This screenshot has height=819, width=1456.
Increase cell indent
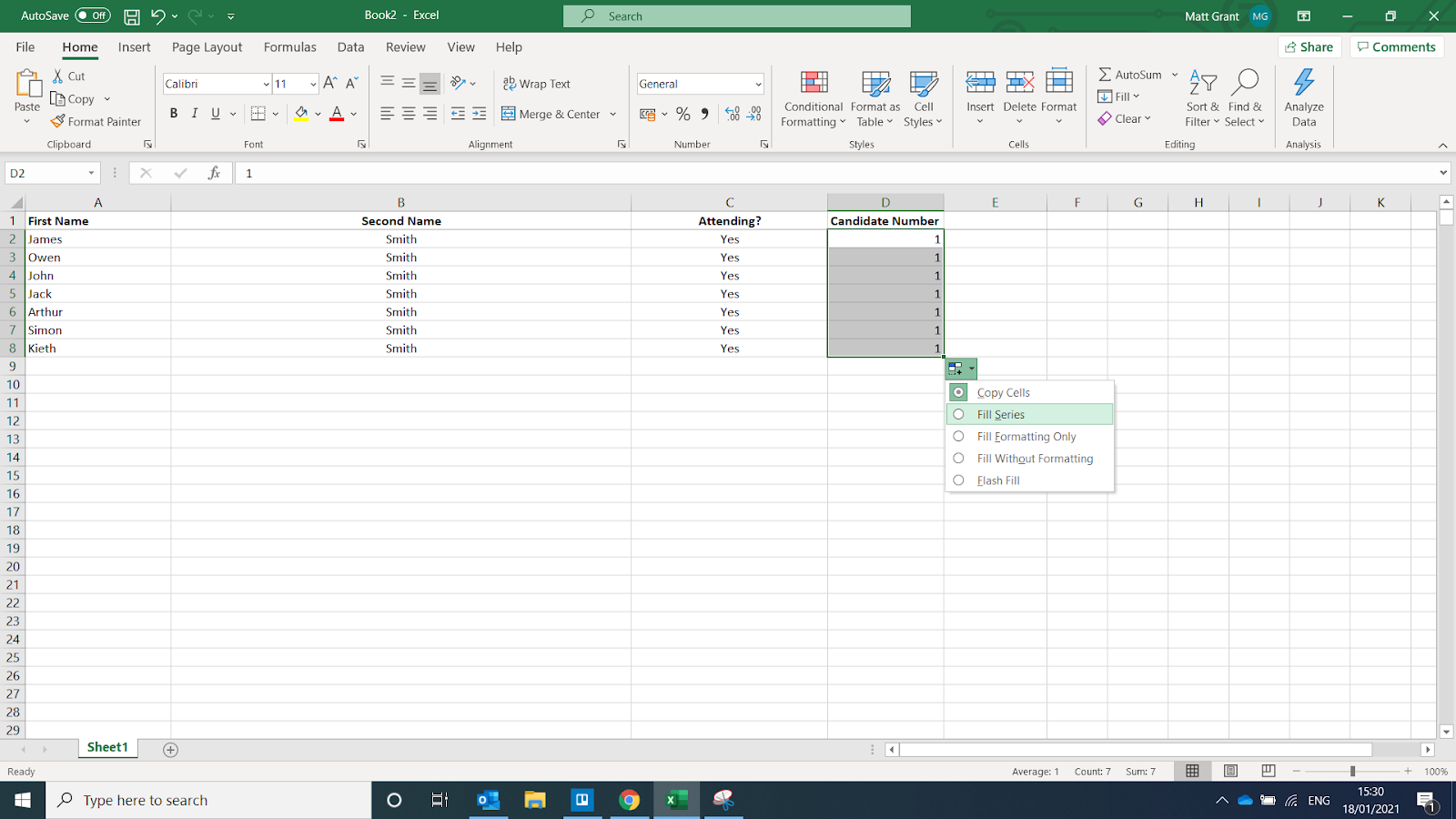pos(480,114)
